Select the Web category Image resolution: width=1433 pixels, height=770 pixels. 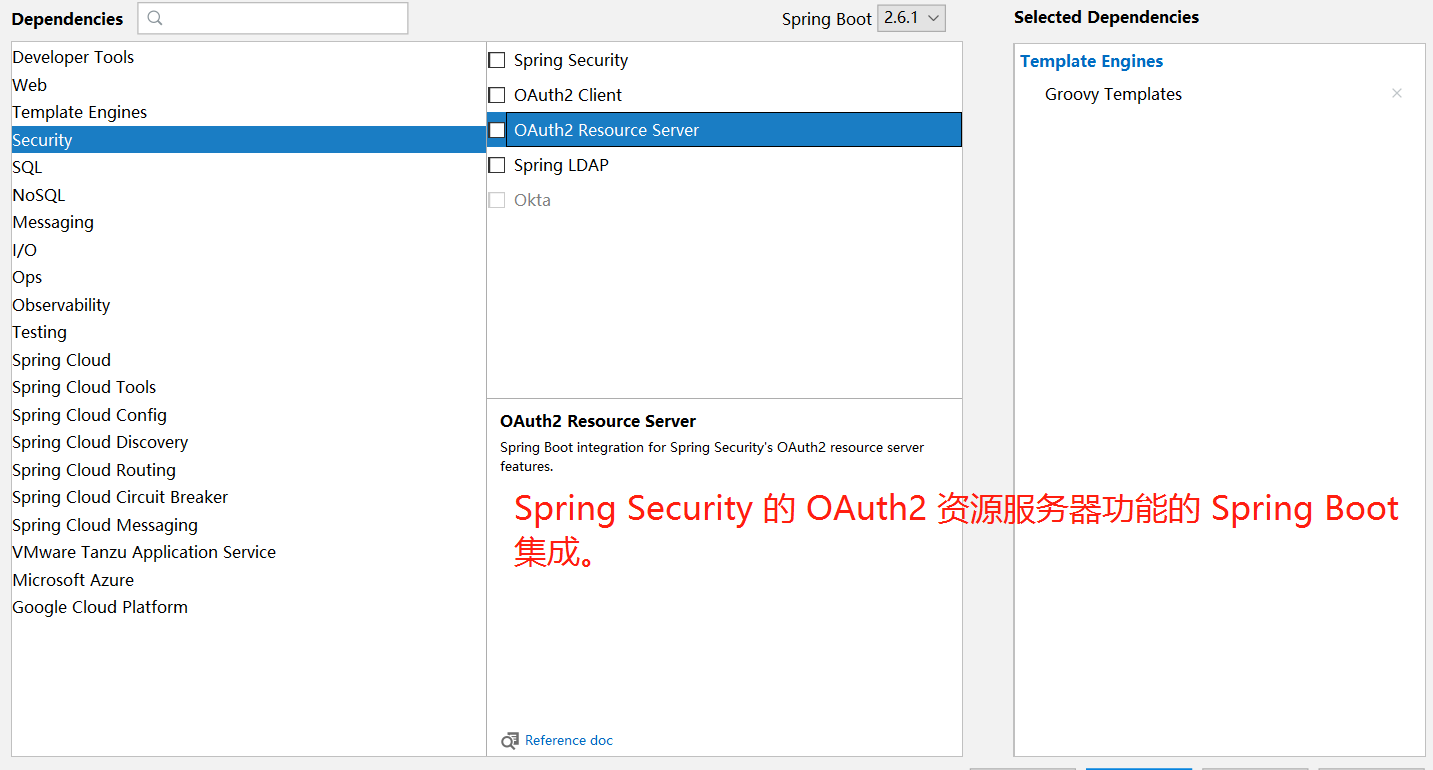(x=29, y=84)
